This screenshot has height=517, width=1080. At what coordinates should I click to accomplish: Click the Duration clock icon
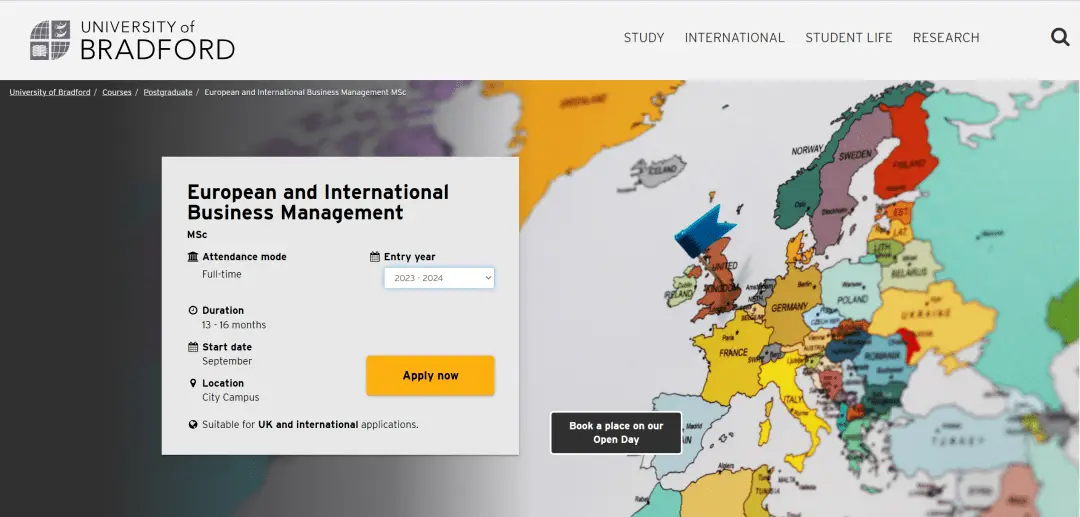(x=193, y=310)
